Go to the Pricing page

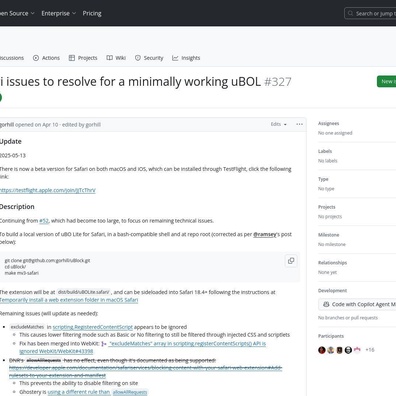92,13
